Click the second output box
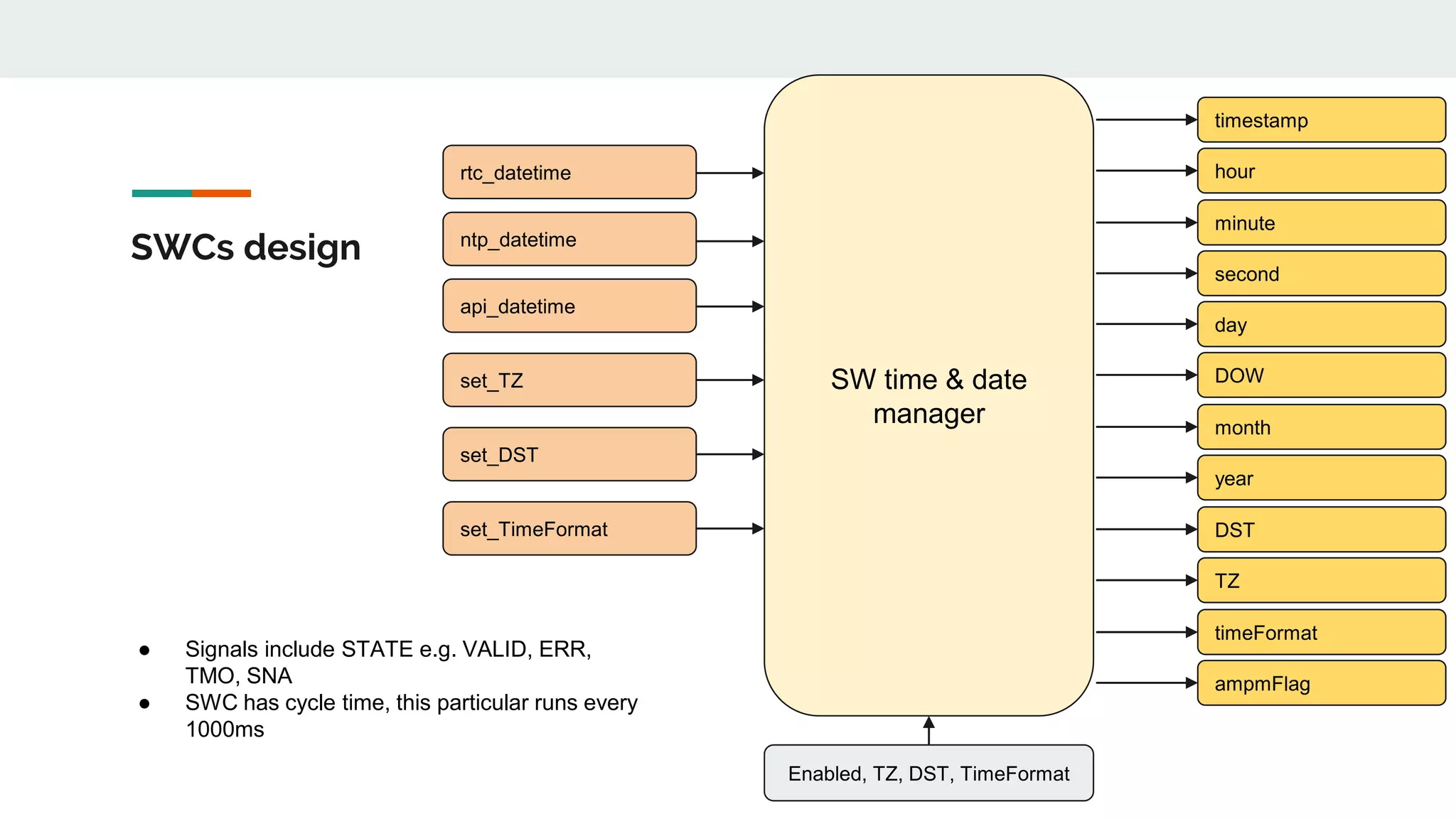Screen dimensions: 1456x819 point(1321,274)
